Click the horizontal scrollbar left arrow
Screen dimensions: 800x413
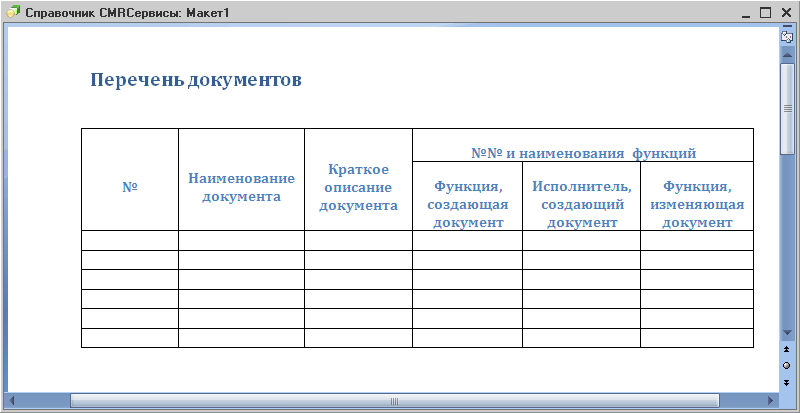pyautogui.click(x=12, y=401)
